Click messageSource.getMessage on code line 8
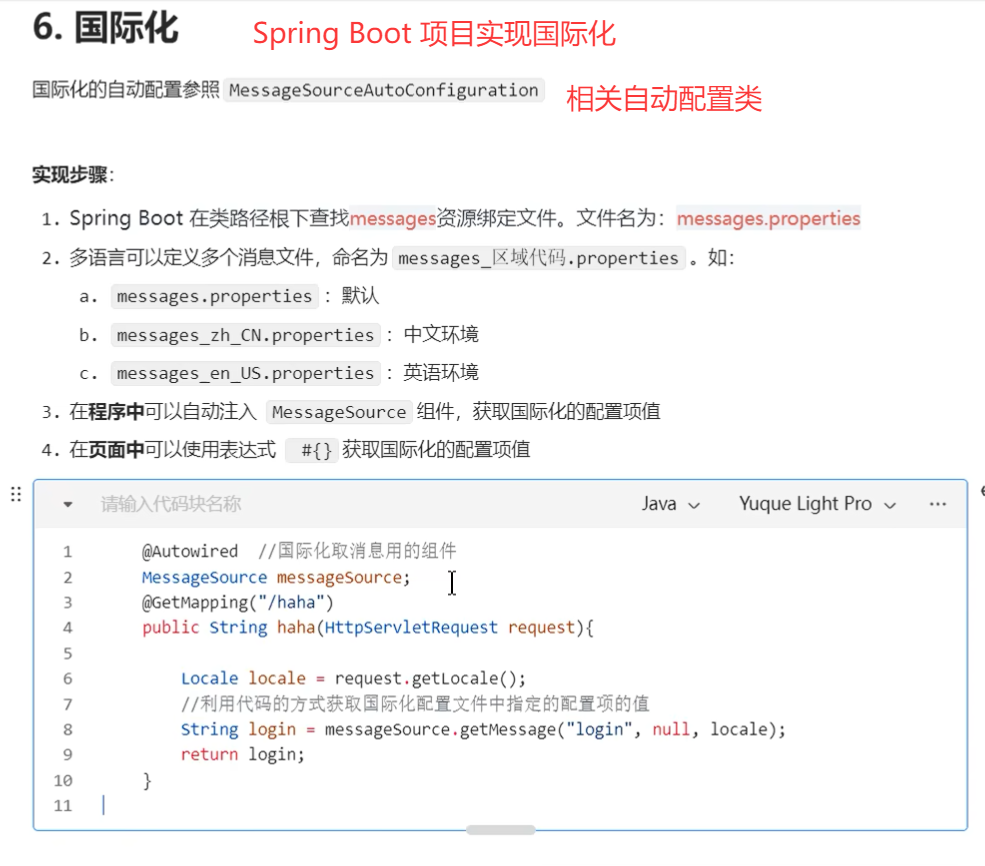Screen dimensions: 985x866 click(x=440, y=730)
